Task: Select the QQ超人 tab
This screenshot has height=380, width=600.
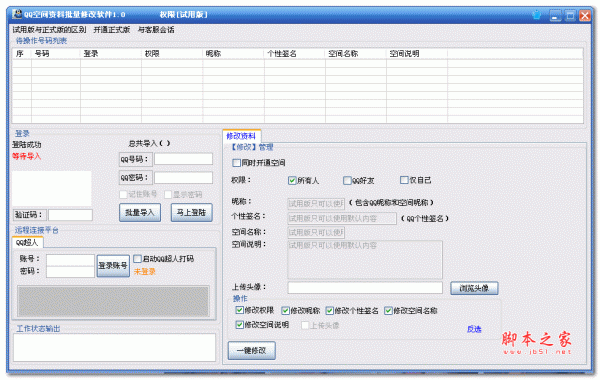Action: tap(27, 242)
